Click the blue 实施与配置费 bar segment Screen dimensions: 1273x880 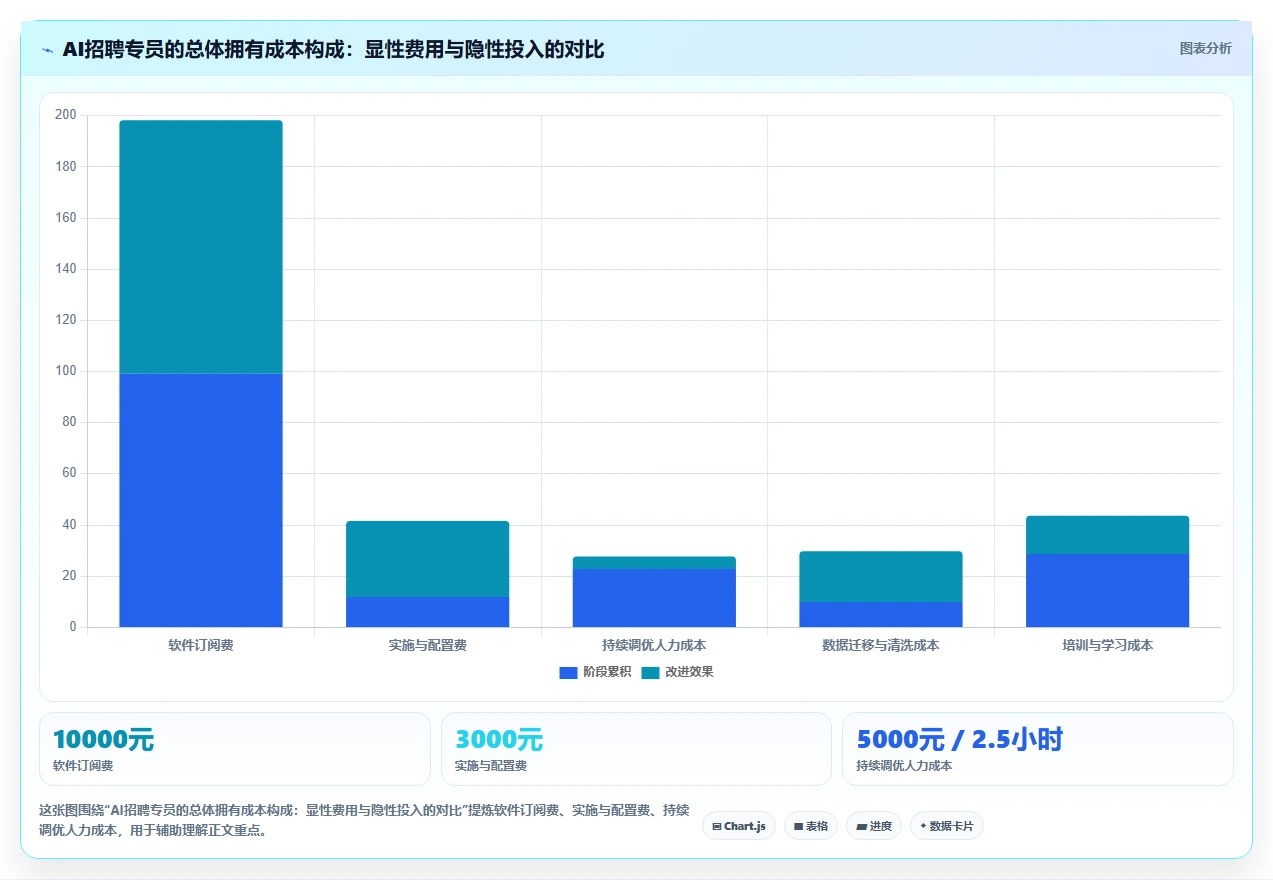427,612
